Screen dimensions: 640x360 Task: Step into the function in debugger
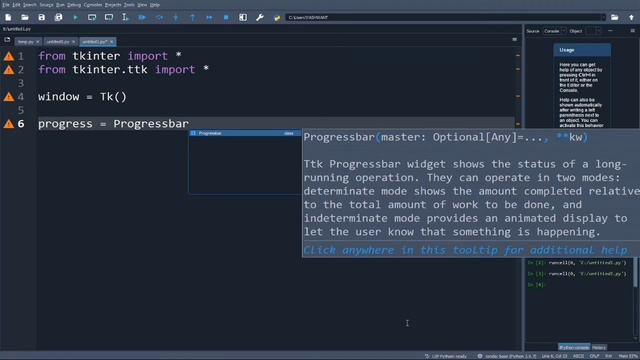176,18
